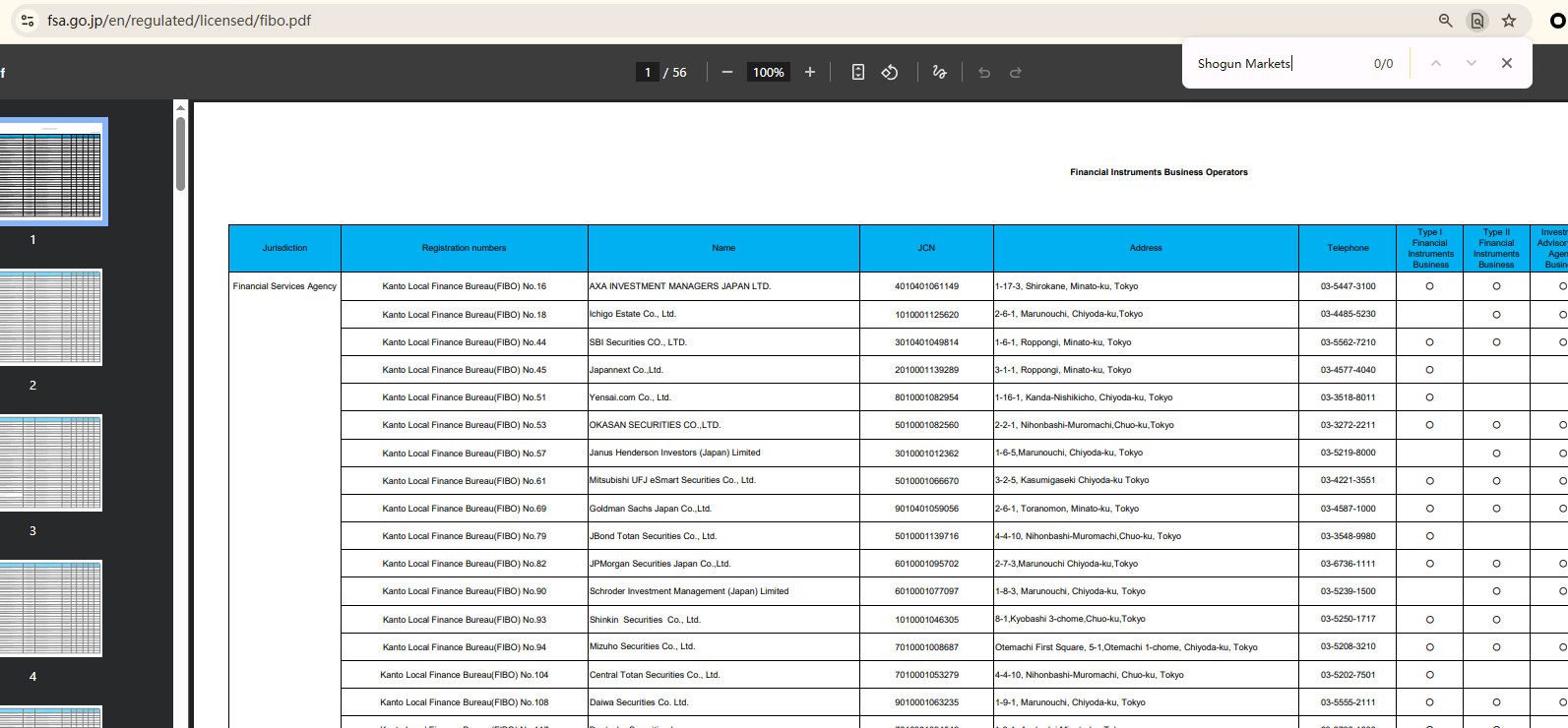Click the zoom in plus button
This screenshot has width=1568, height=728.
[x=810, y=72]
